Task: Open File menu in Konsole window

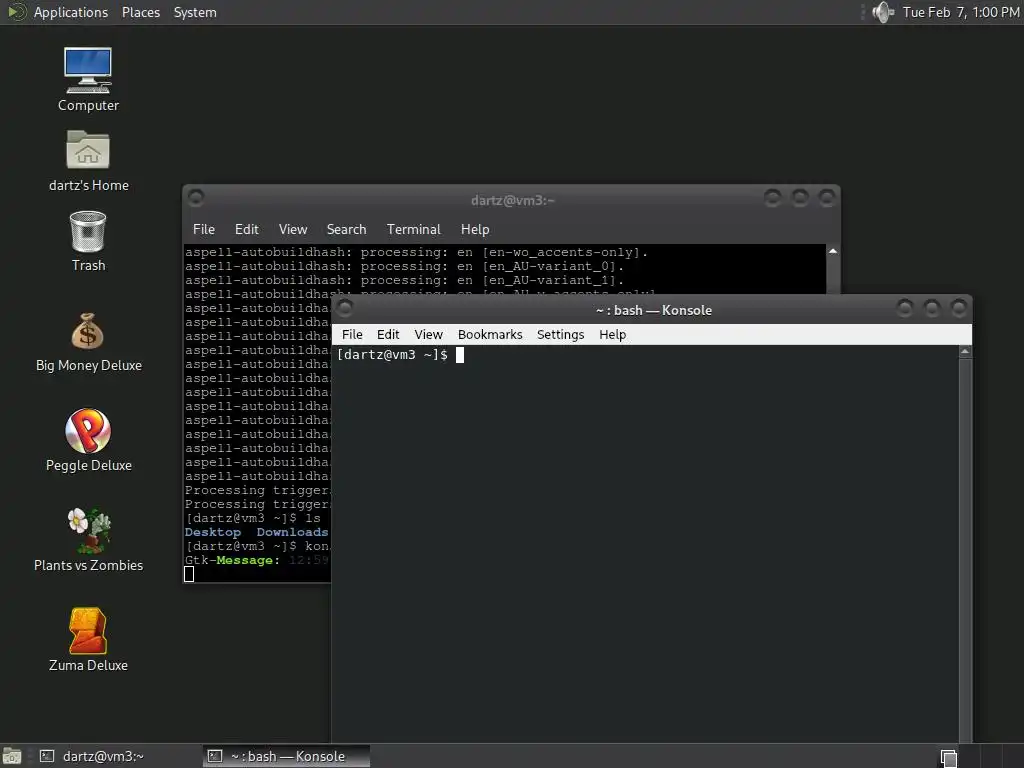Action: click(x=352, y=334)
